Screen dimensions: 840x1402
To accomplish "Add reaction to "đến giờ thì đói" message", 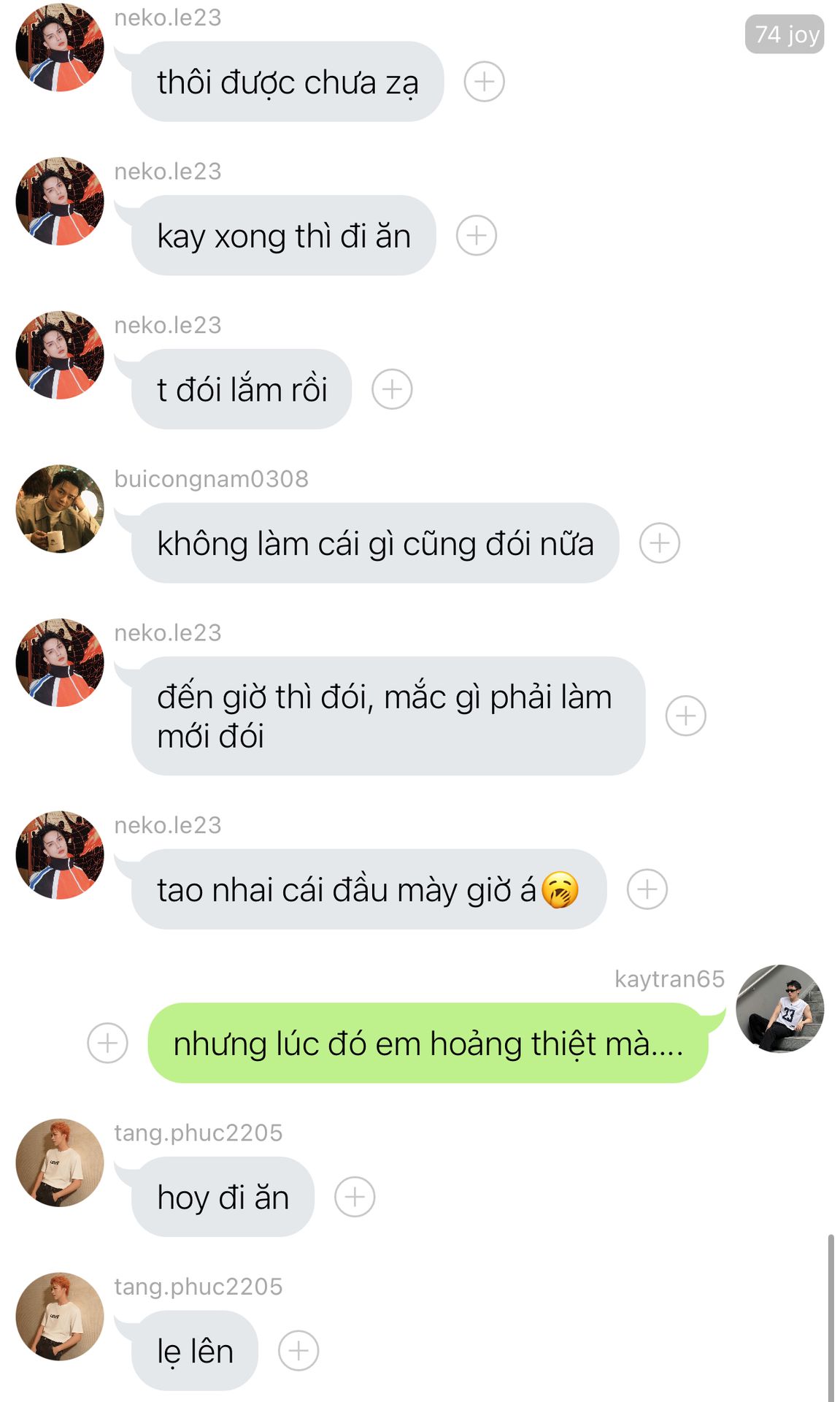I will (686, 716).
